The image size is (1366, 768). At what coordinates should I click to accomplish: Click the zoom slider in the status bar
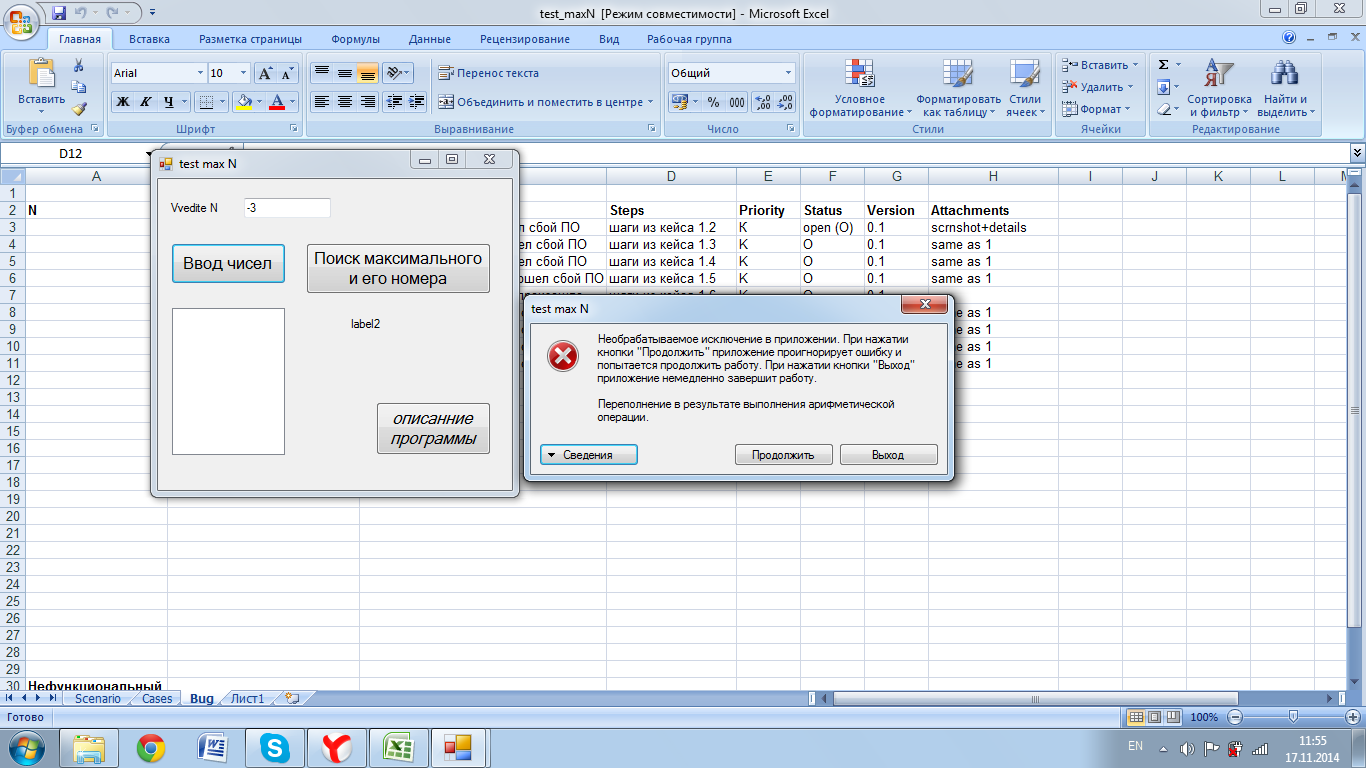1293,717
